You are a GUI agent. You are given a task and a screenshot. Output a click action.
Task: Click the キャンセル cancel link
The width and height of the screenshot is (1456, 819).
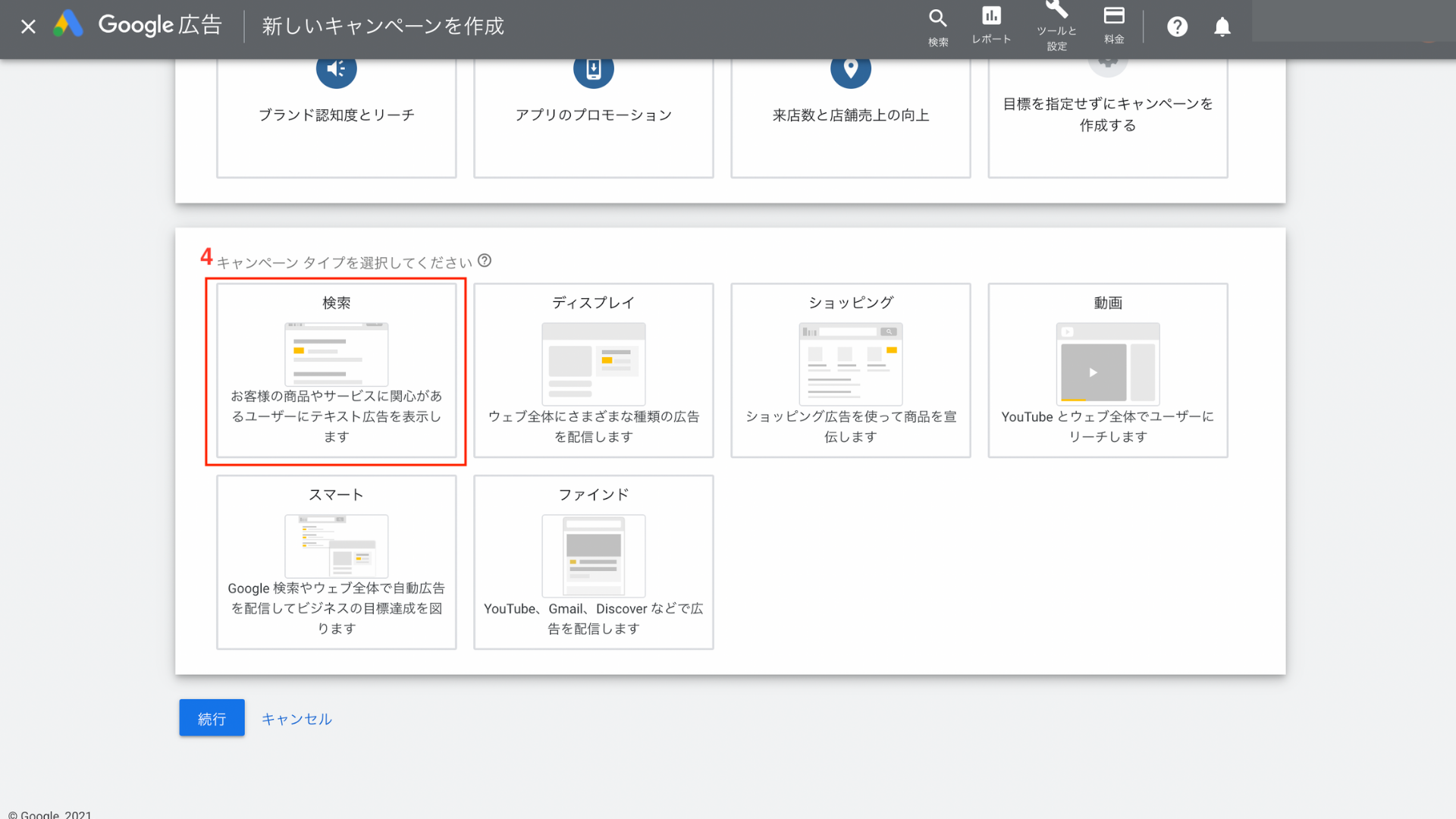point(297,719)
